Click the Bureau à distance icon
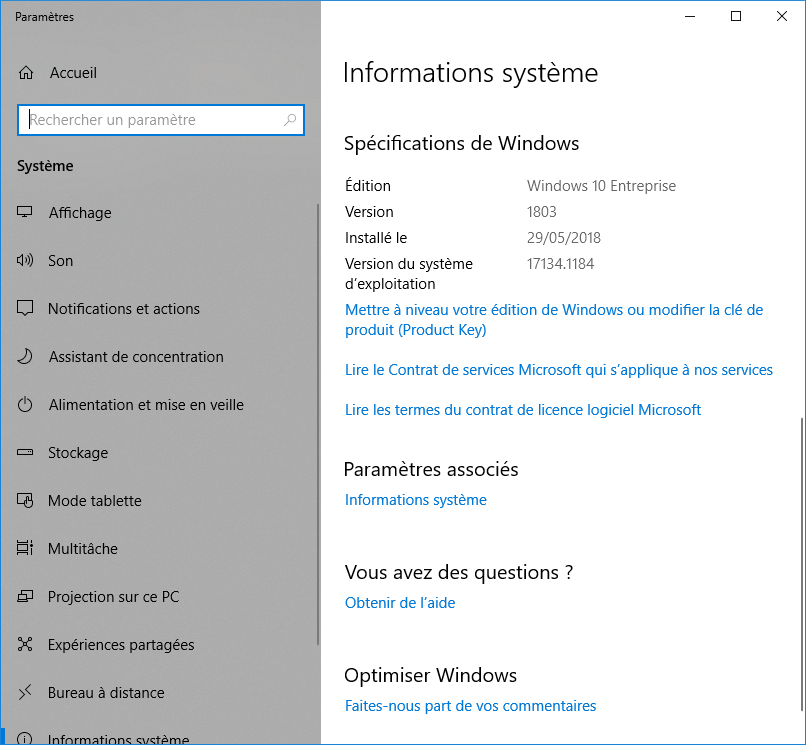Image resolution: width=806 pixels, height=745 pixels. point(25,692)
